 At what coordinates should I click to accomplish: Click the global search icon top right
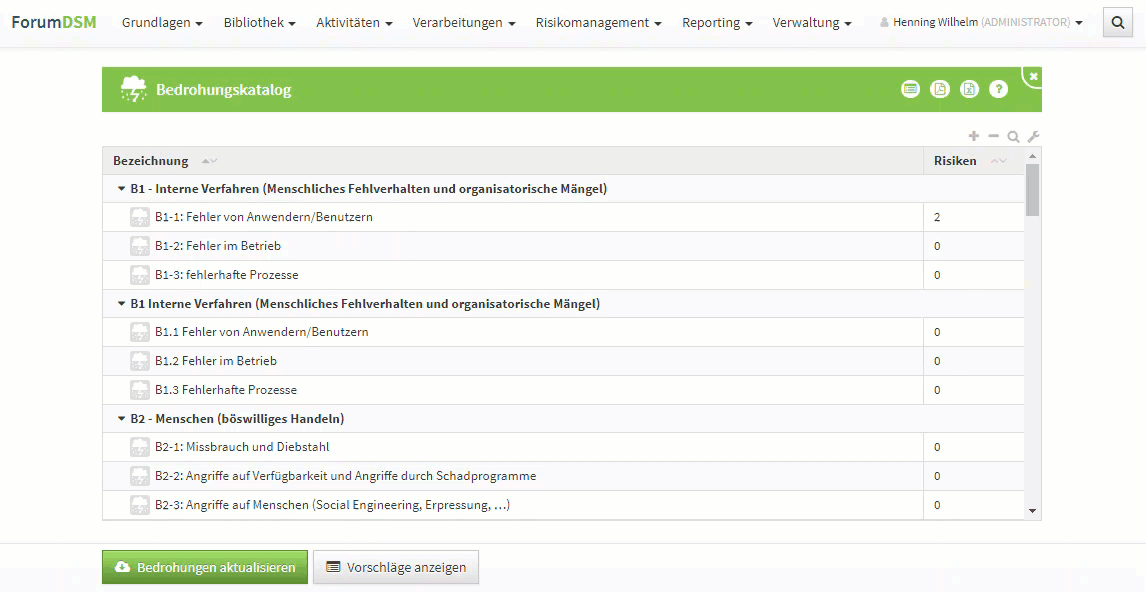click(x=1117, y=21)
